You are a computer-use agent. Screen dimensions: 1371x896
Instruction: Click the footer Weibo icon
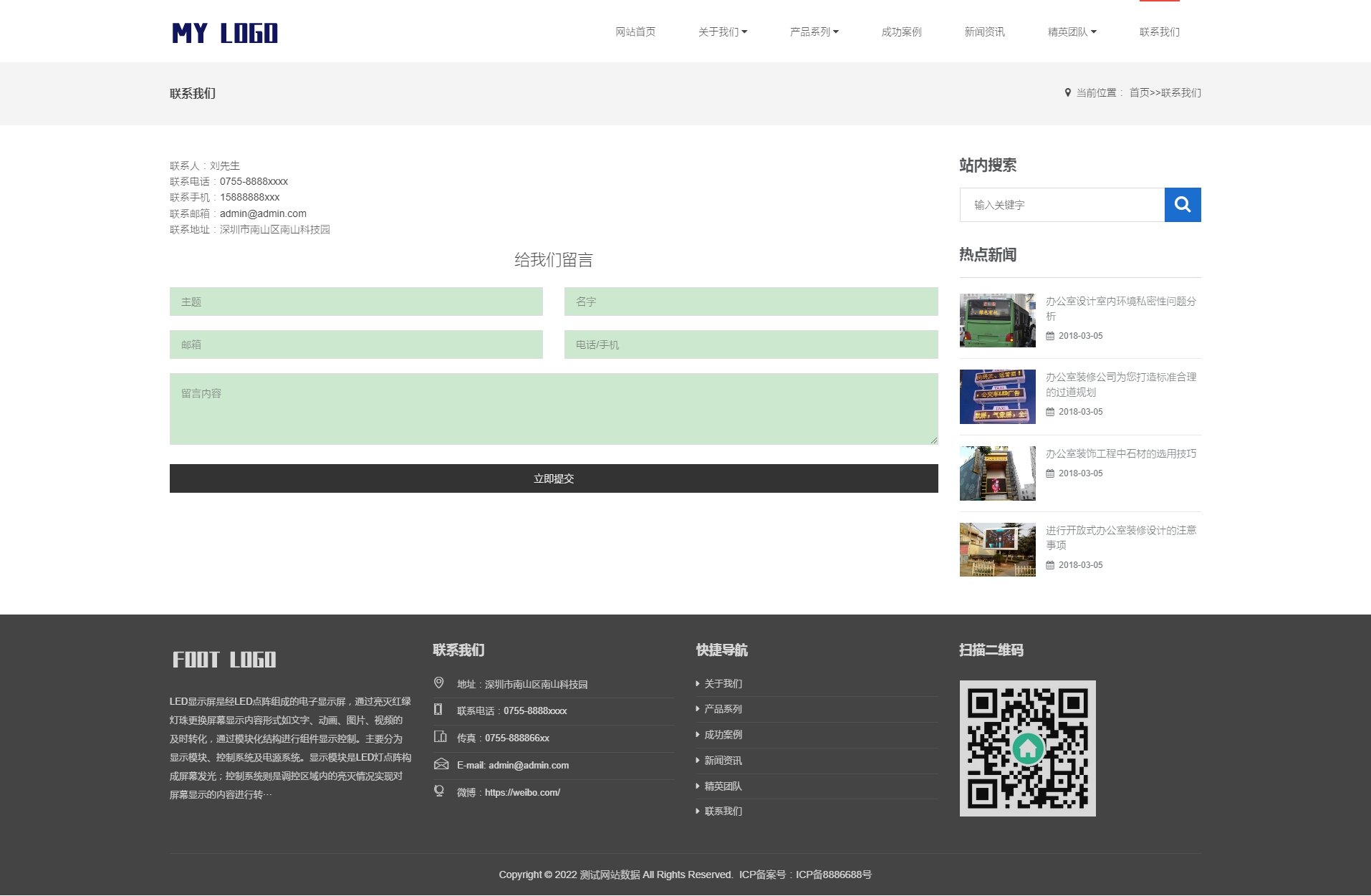click(439, 791)
